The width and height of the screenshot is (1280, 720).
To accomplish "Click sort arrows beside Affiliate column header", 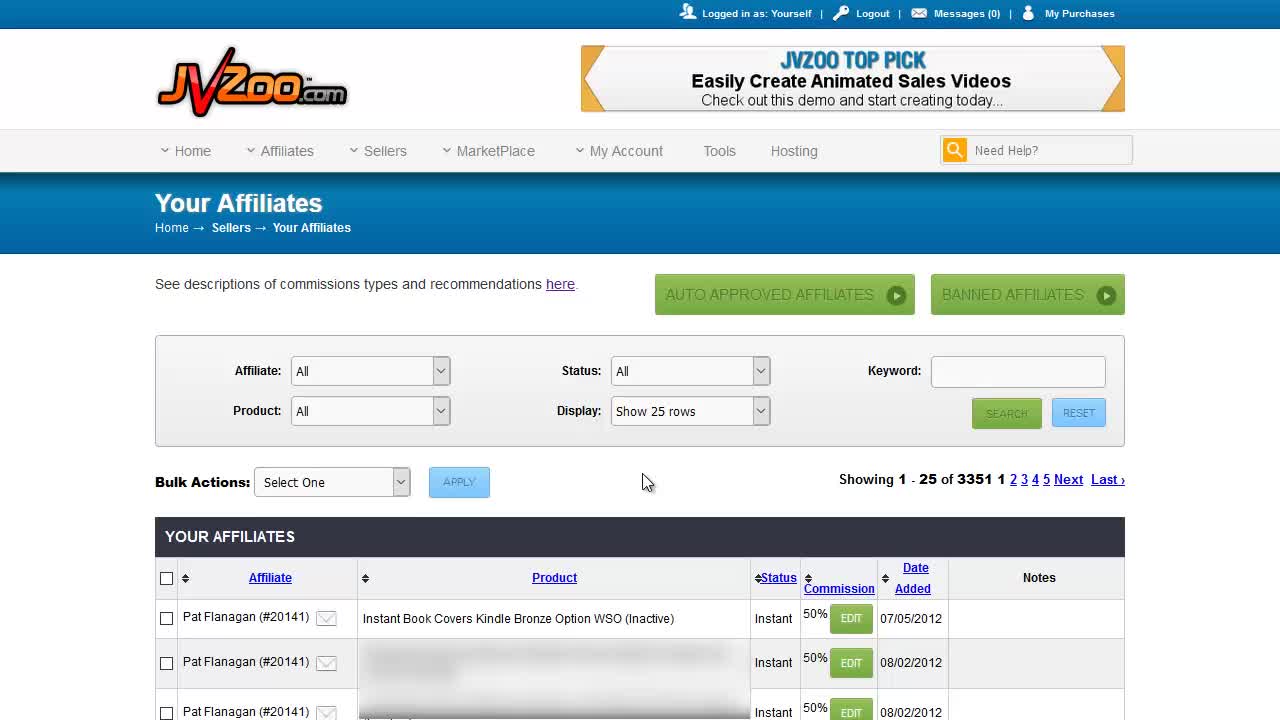I will (185, 578).
